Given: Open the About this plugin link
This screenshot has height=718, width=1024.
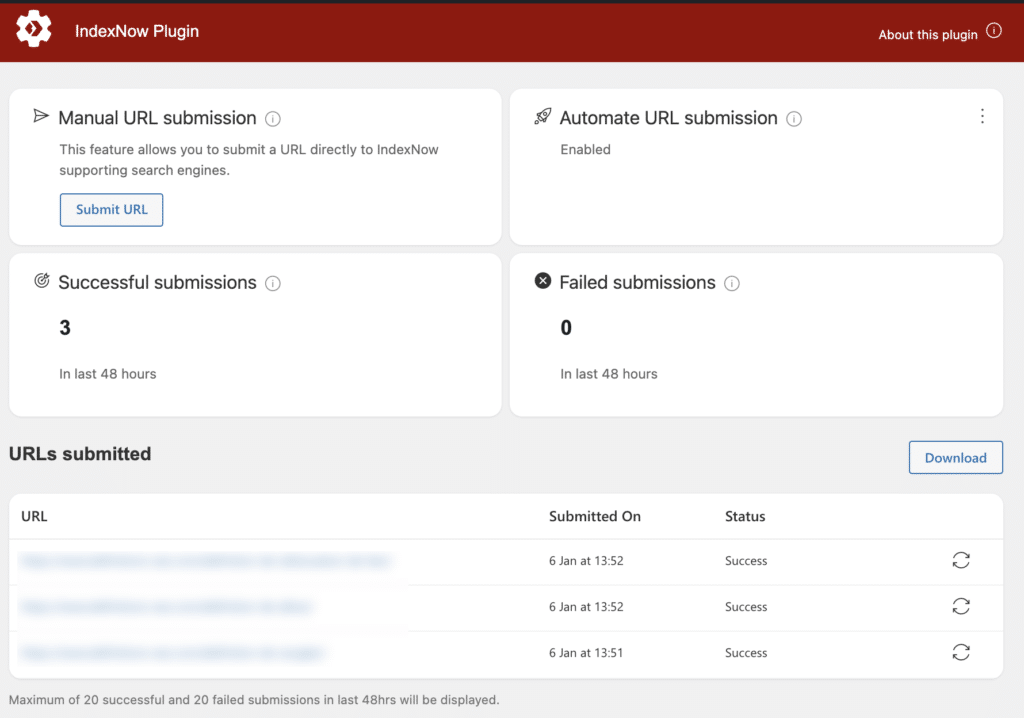Looking at the screenshot, I should 927,34.
